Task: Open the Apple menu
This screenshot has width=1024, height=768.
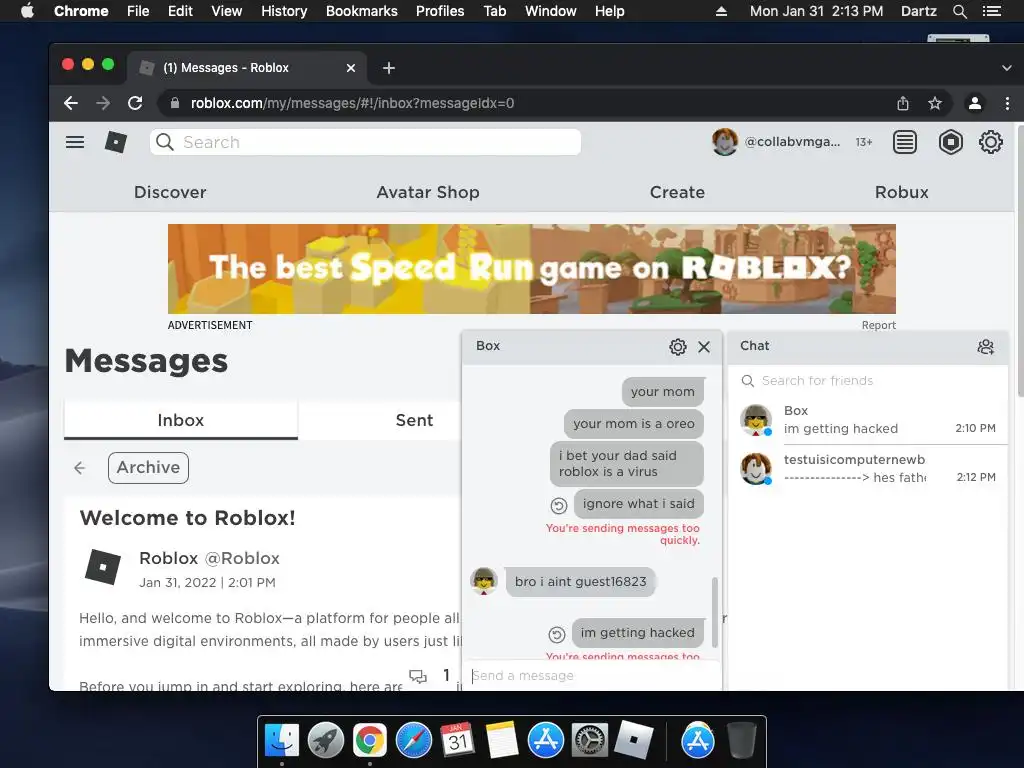Action: point(27,11)
